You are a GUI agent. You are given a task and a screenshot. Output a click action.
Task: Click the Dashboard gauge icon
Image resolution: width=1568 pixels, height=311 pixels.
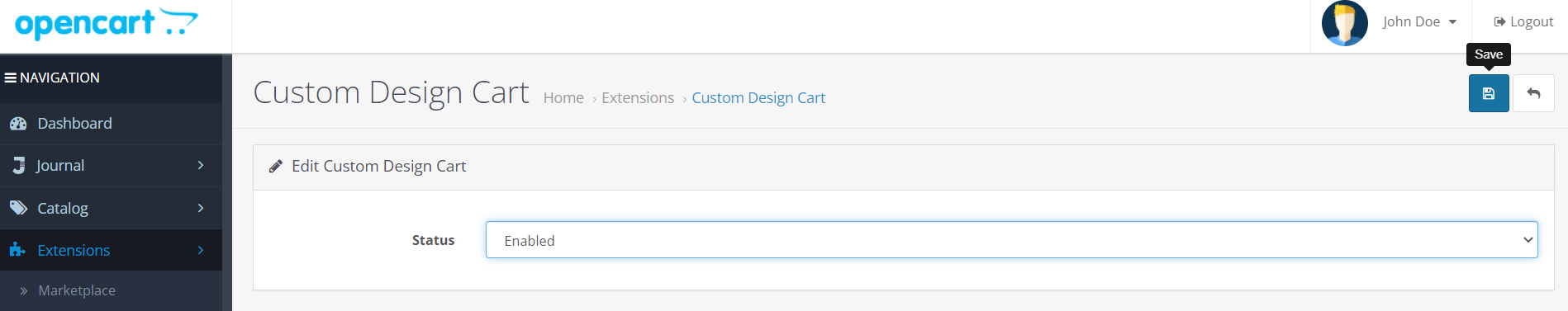[18, 124]
